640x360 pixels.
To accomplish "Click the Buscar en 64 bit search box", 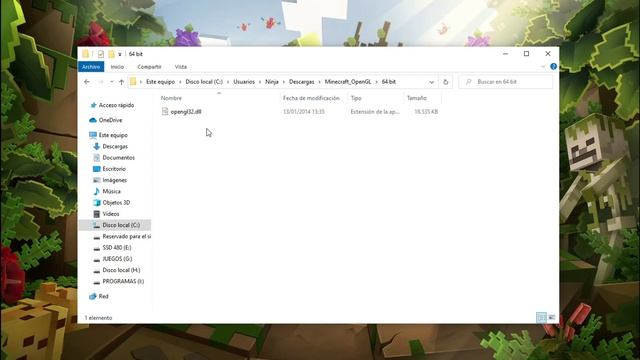I will [506, 82].
